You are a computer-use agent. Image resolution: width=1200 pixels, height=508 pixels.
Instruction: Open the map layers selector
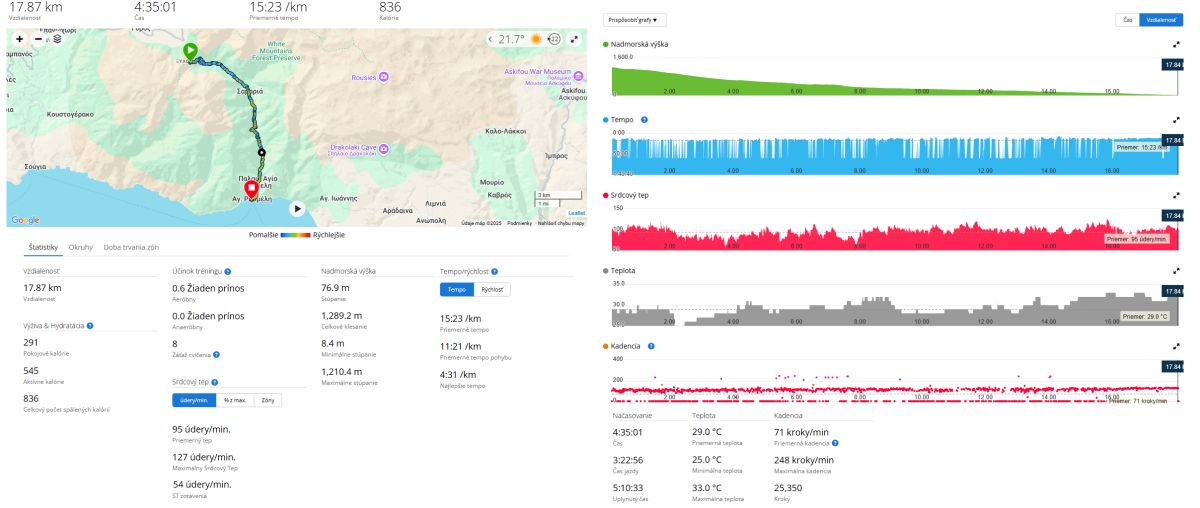click(57, 39)
